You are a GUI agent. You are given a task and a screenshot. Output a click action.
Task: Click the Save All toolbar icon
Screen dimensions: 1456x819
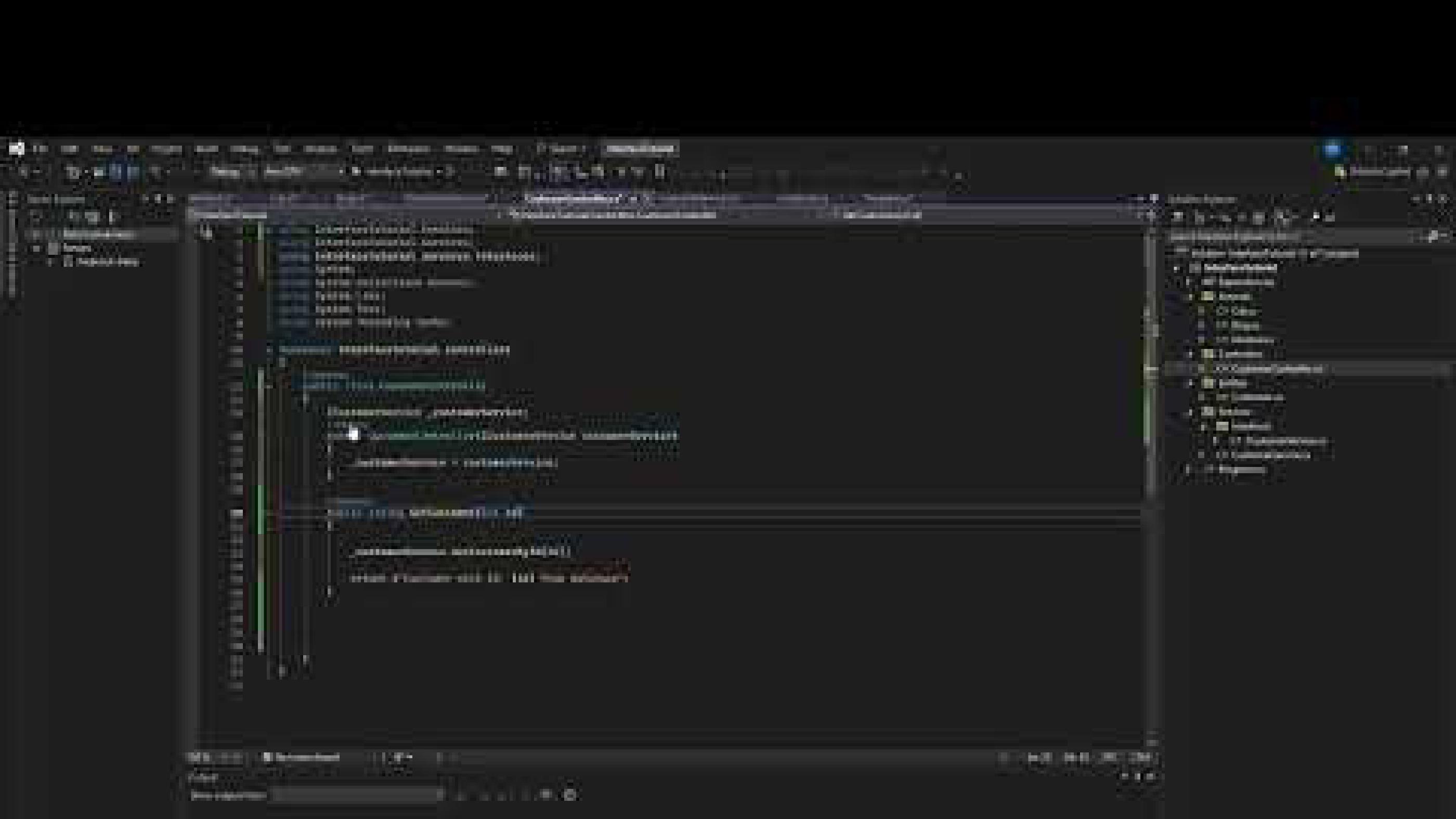(x=133, y=172)
